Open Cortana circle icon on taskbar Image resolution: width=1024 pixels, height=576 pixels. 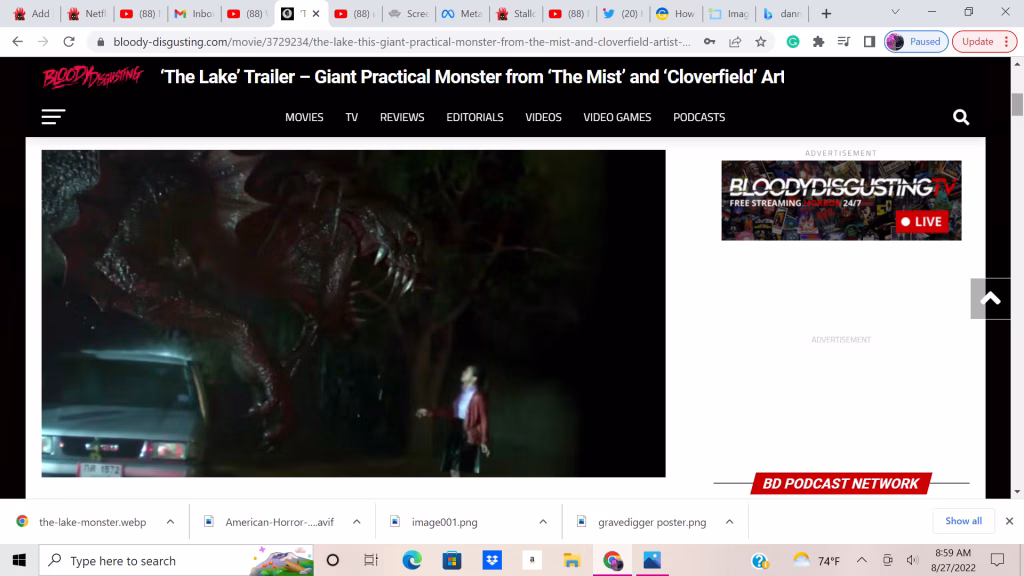[x=332, y=560]
